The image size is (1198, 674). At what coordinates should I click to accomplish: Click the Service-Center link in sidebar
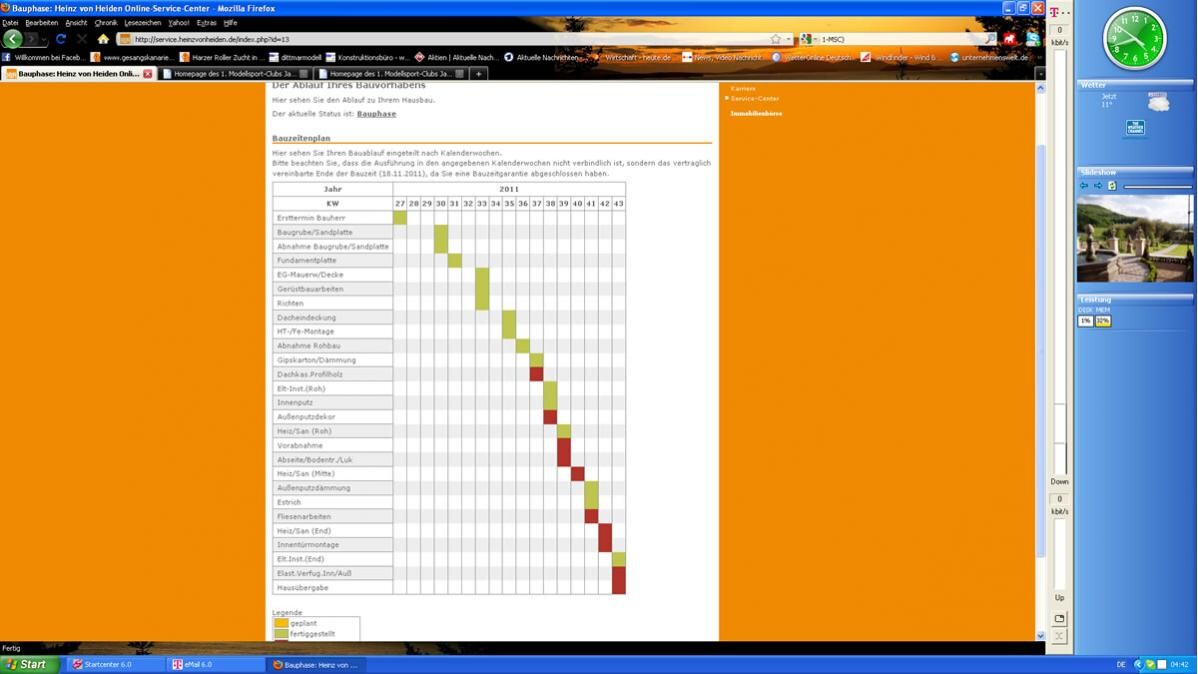tap(754, 98)
